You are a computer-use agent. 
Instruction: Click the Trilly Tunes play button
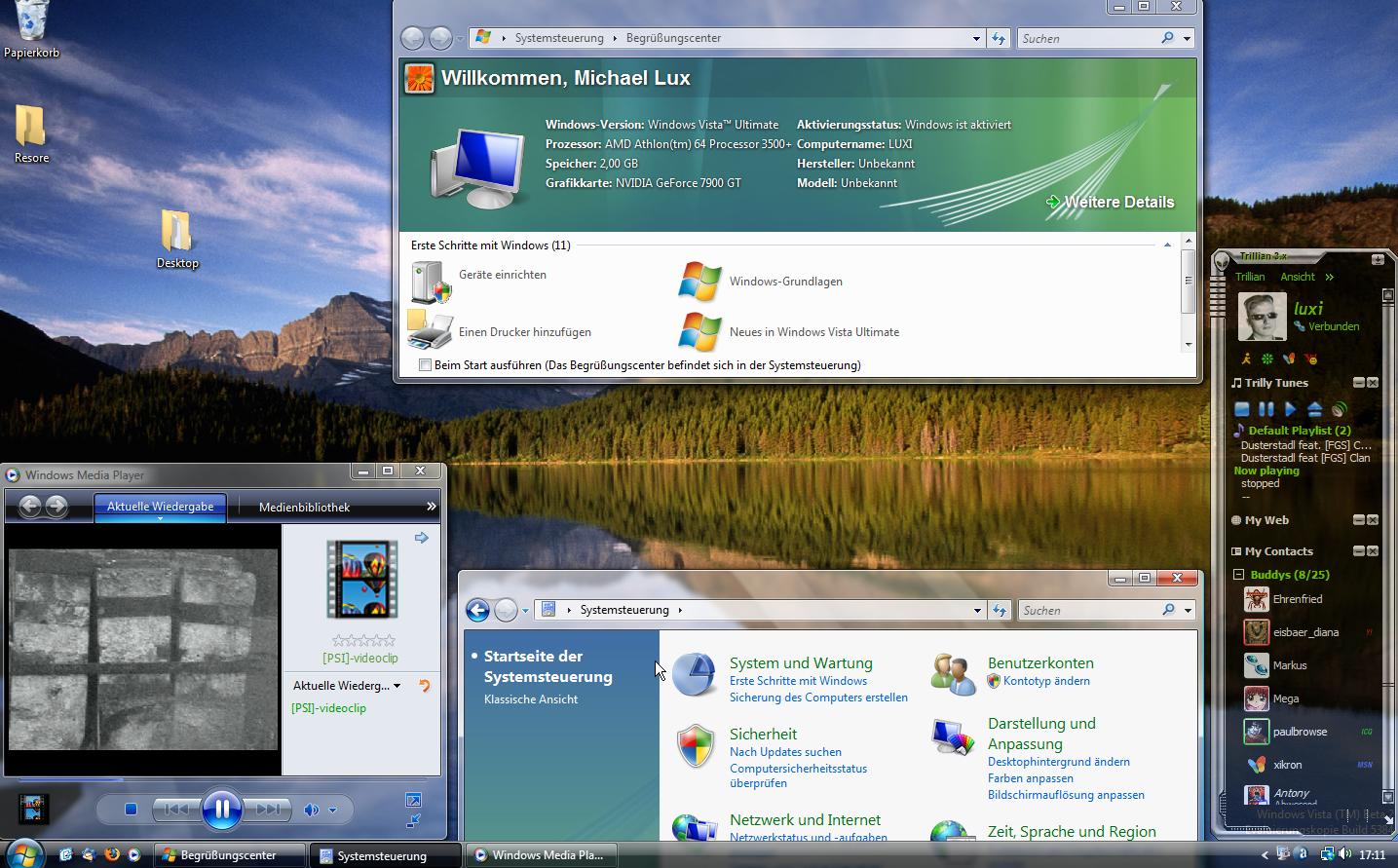(1290, 409)
